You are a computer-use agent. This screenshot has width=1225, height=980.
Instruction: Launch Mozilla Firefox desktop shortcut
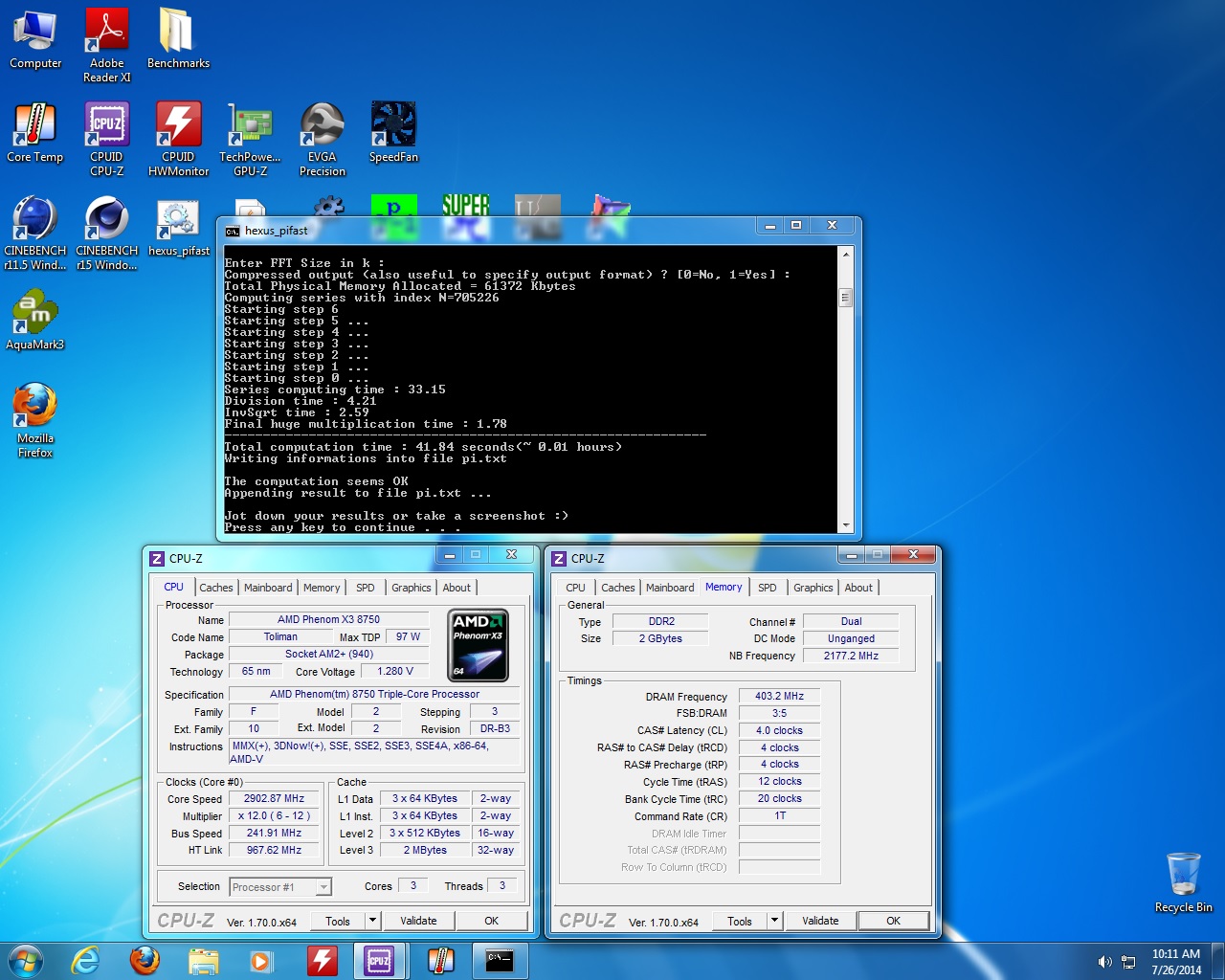tap(35, 420)
